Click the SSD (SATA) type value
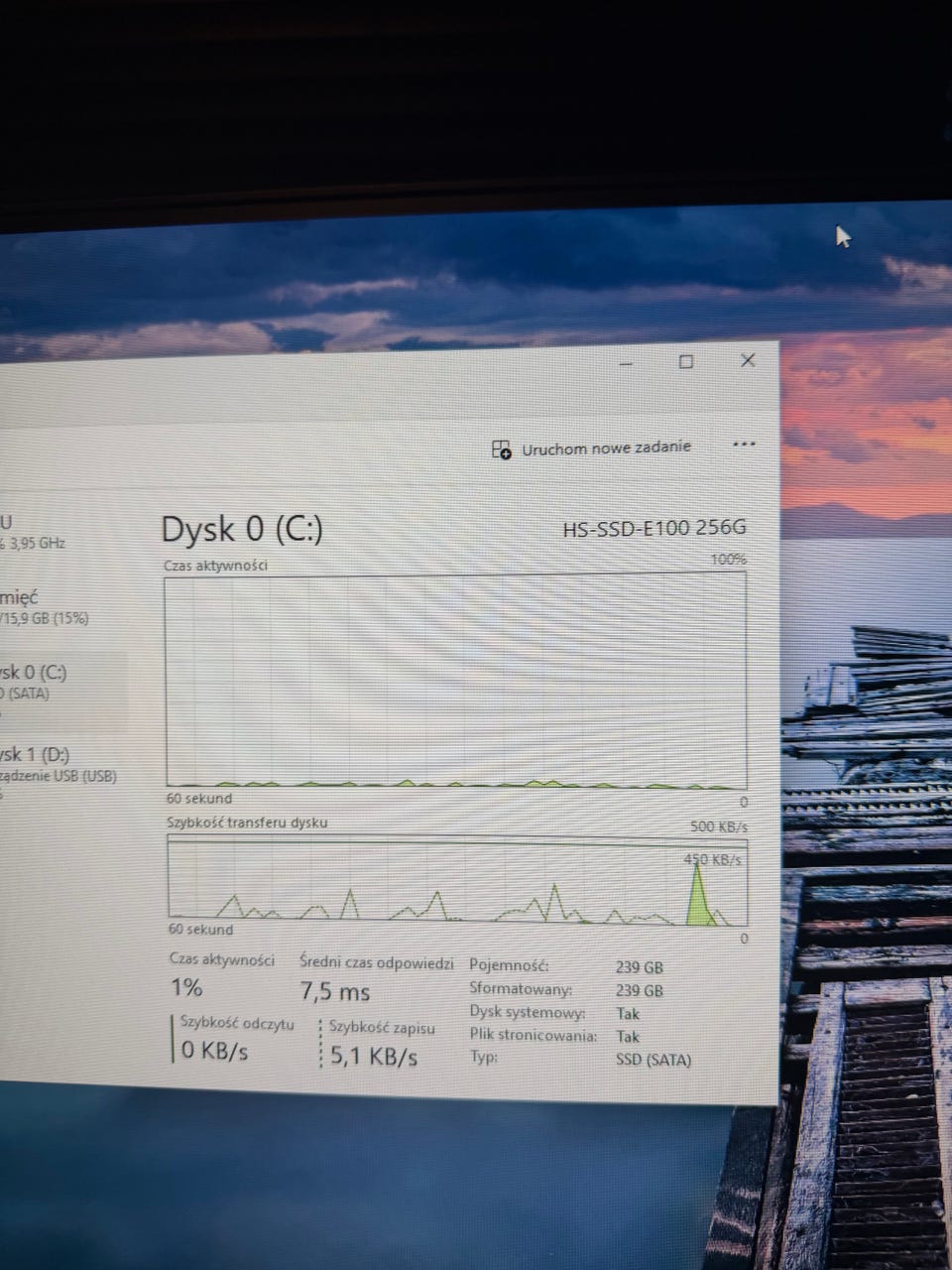The width and height of the screenshot is (952, 1270). pos(654,1060)
